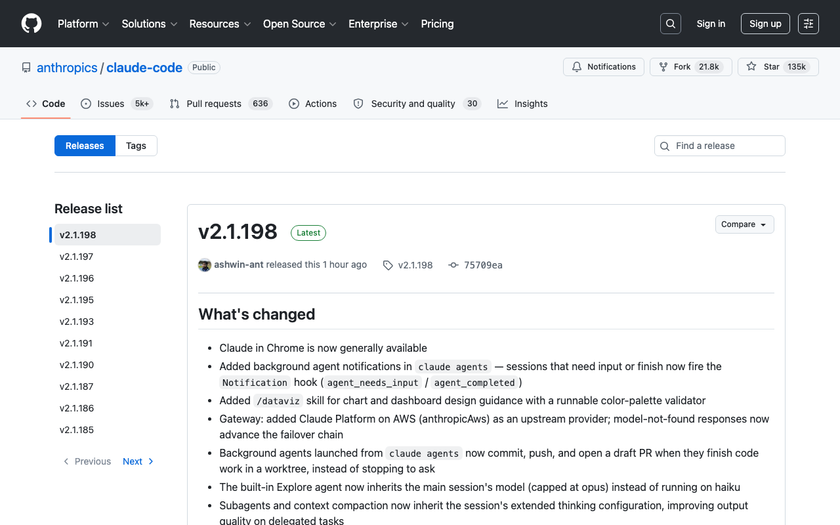Click the ashwin-ant author link
Viewport: 840px width, 525px height.
coord(238,265)
